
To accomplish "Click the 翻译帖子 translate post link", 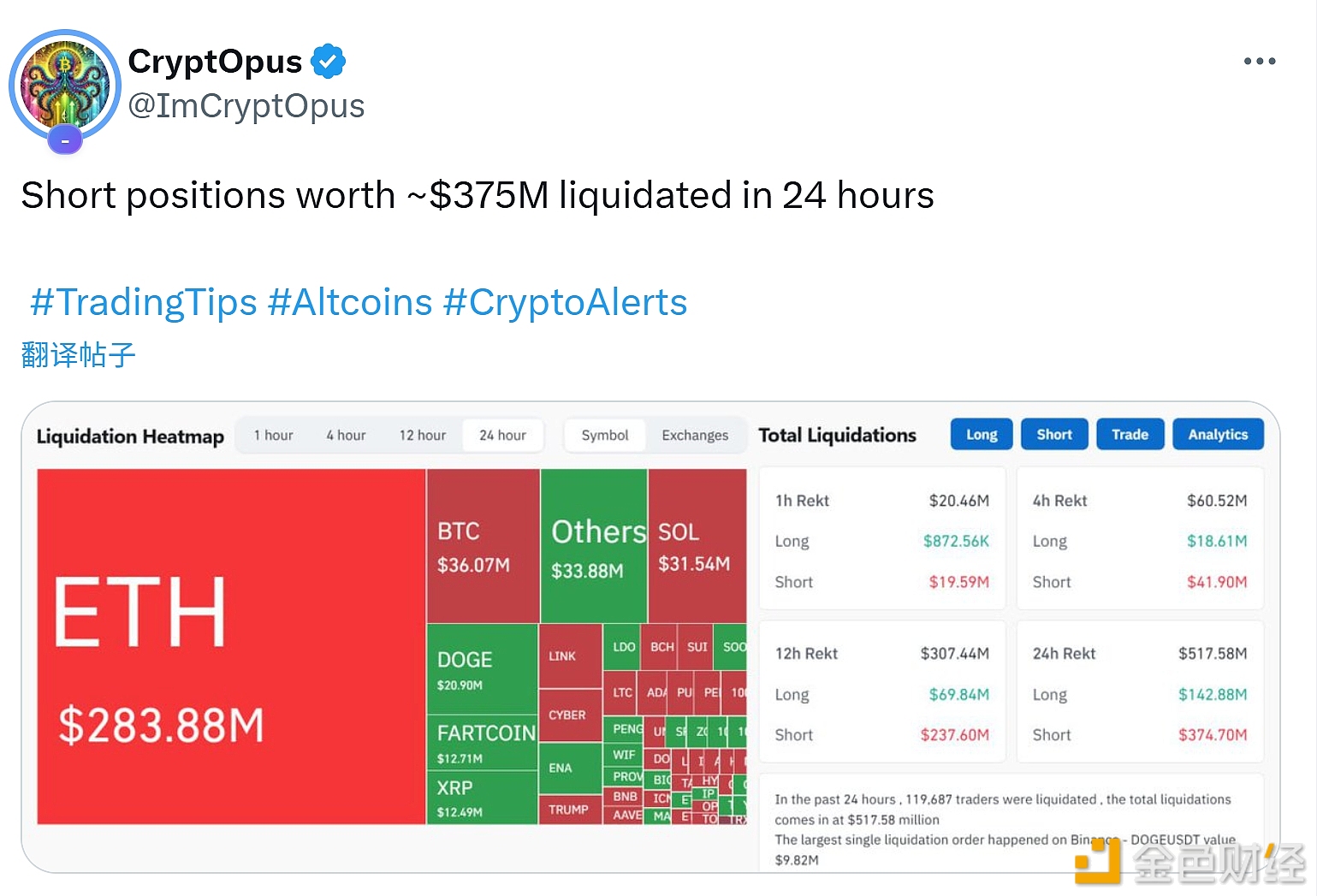I will pyautogui.click(x=78, y=355).
